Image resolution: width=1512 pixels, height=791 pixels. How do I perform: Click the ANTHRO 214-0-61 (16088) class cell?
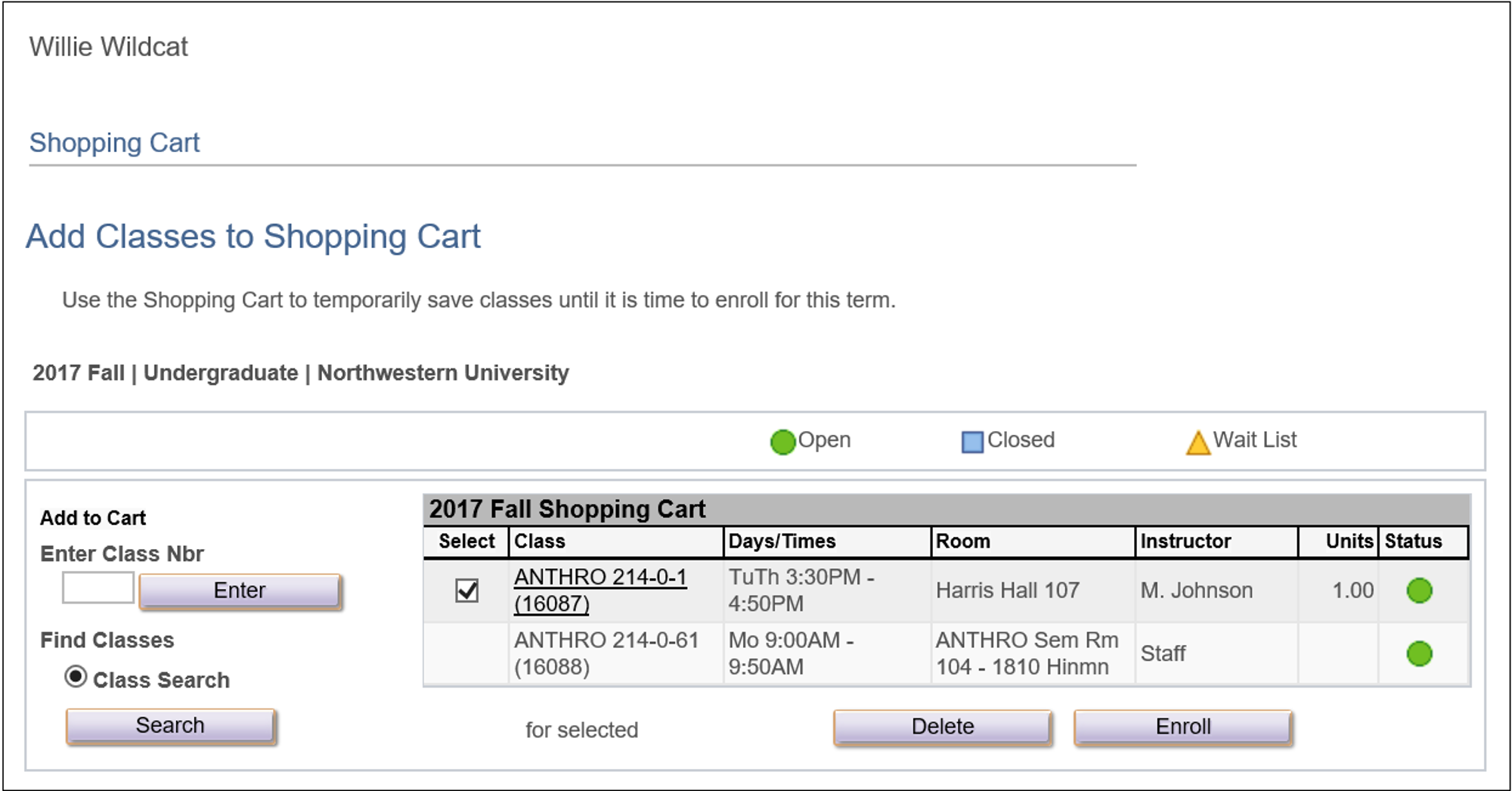[x=615, y=653]
